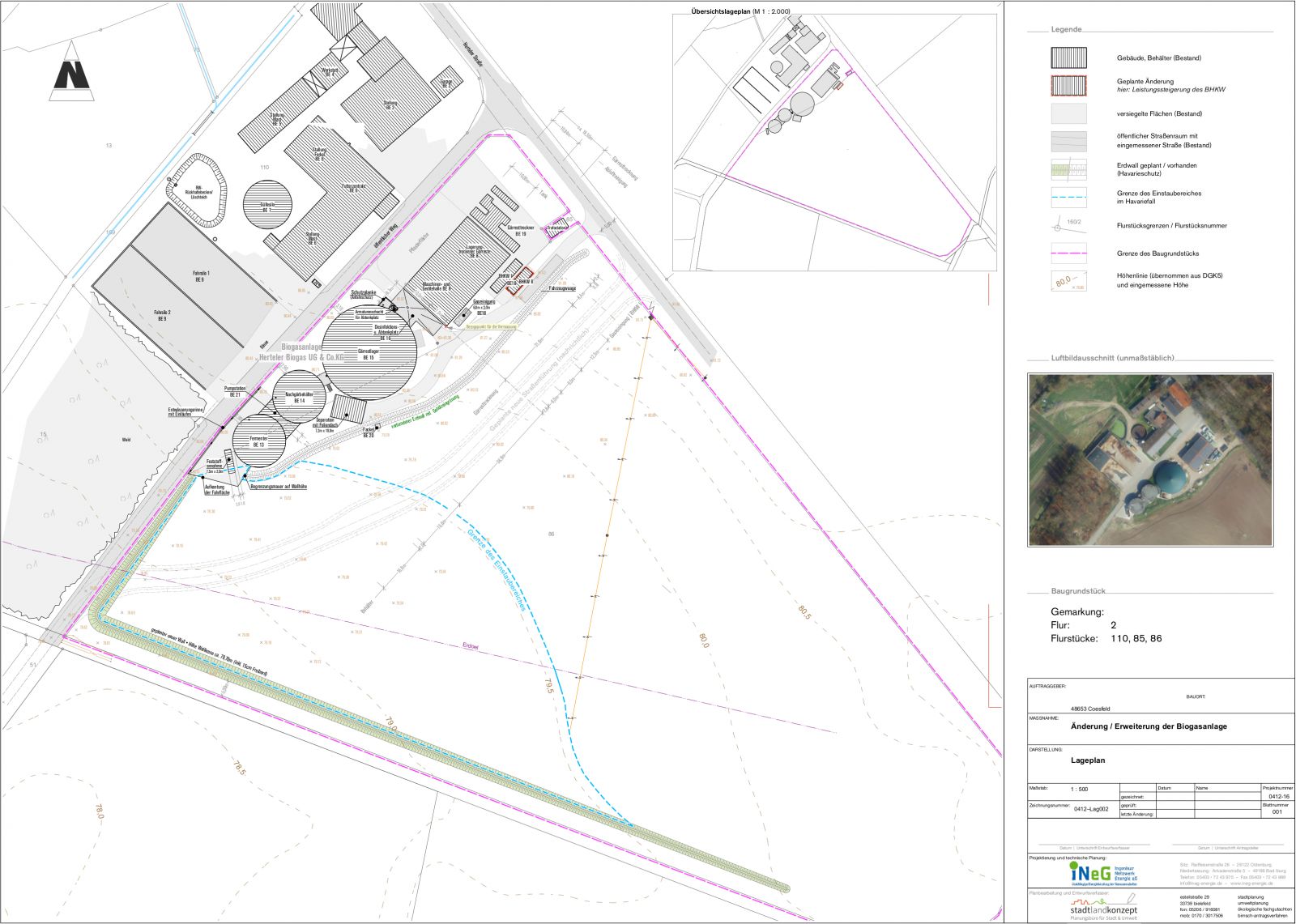This screenshot has height=924, width=1296.
Task: Open the aerial photo Luftbildausschnitt thumbnail
Action: [x=1149, y=459]
